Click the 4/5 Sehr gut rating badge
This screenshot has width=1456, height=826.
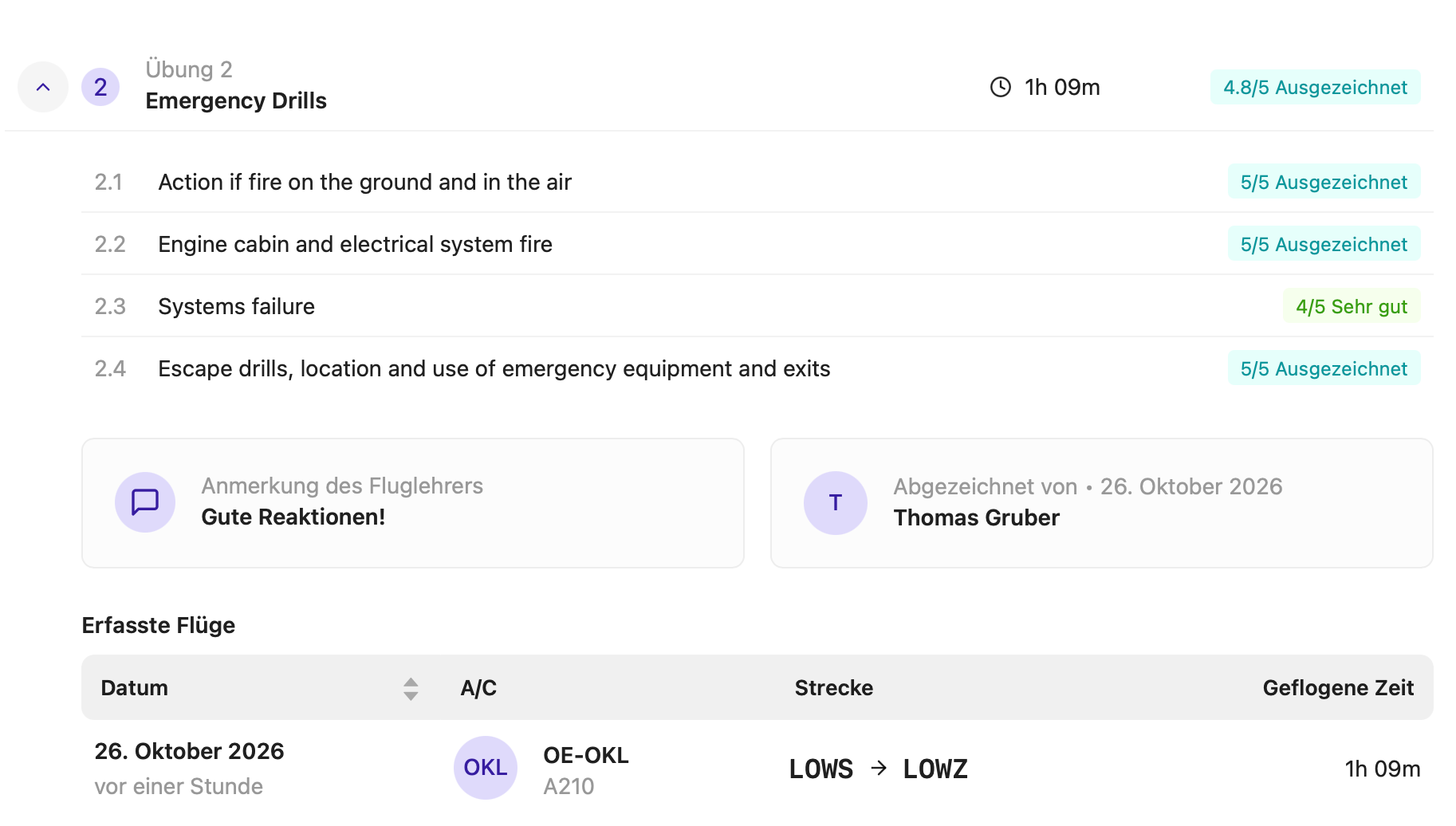pos(1352,306)
